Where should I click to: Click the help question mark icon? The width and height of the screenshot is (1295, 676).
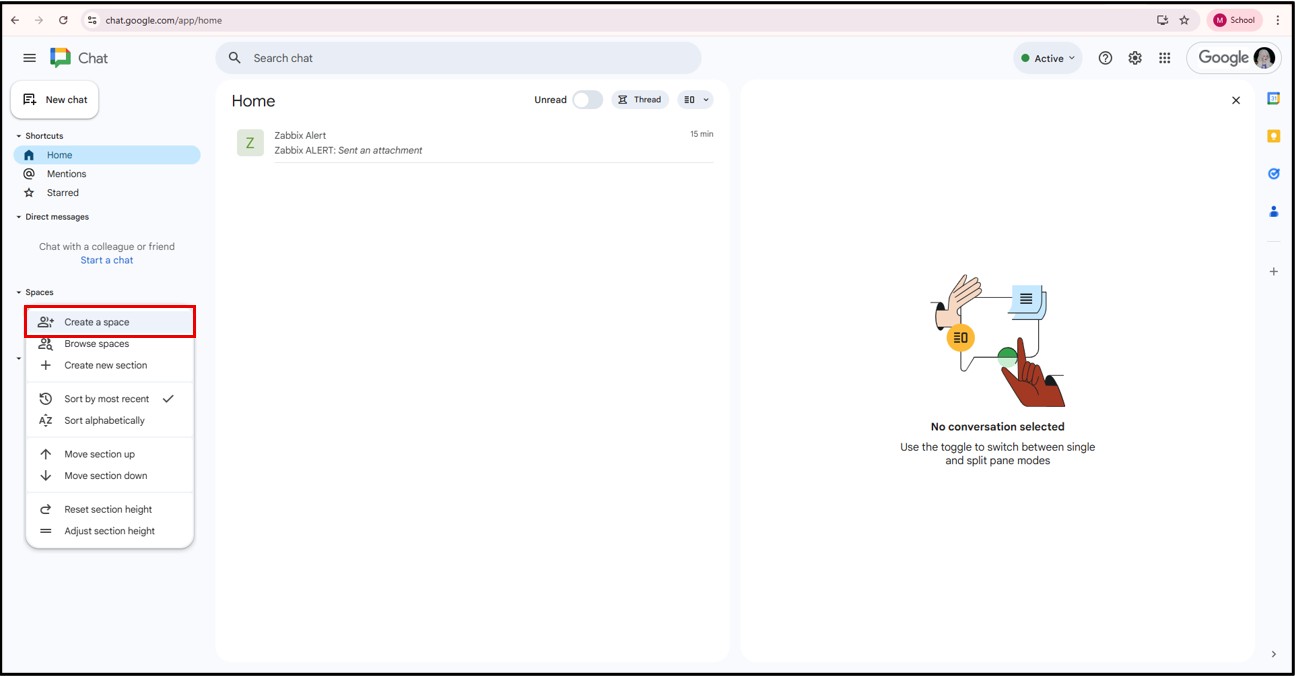[1105, 58]
